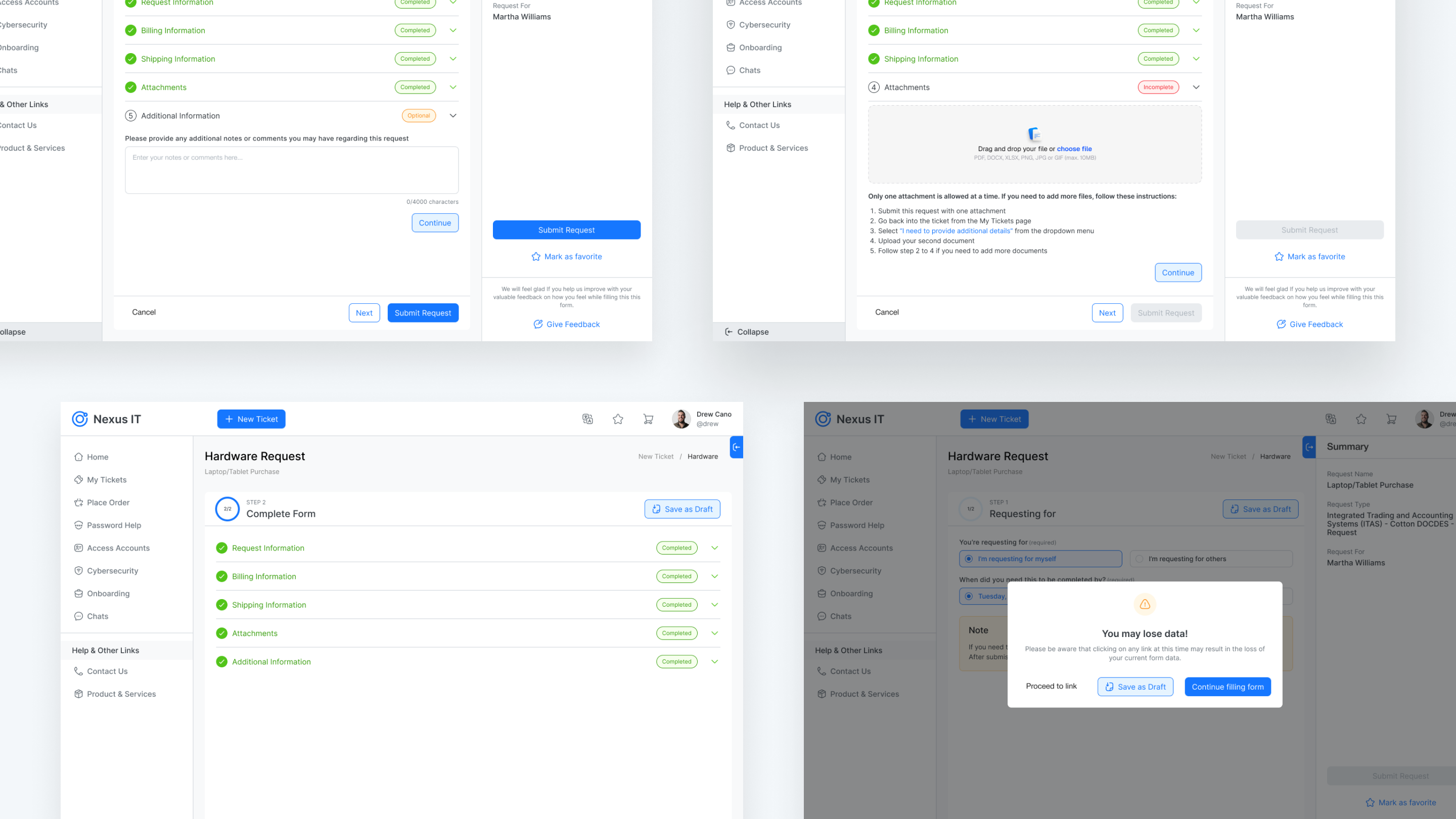This screenshot has width=1456, height=819.
Task: Open Contact Us under Help & Other Links
Action: 107,671
